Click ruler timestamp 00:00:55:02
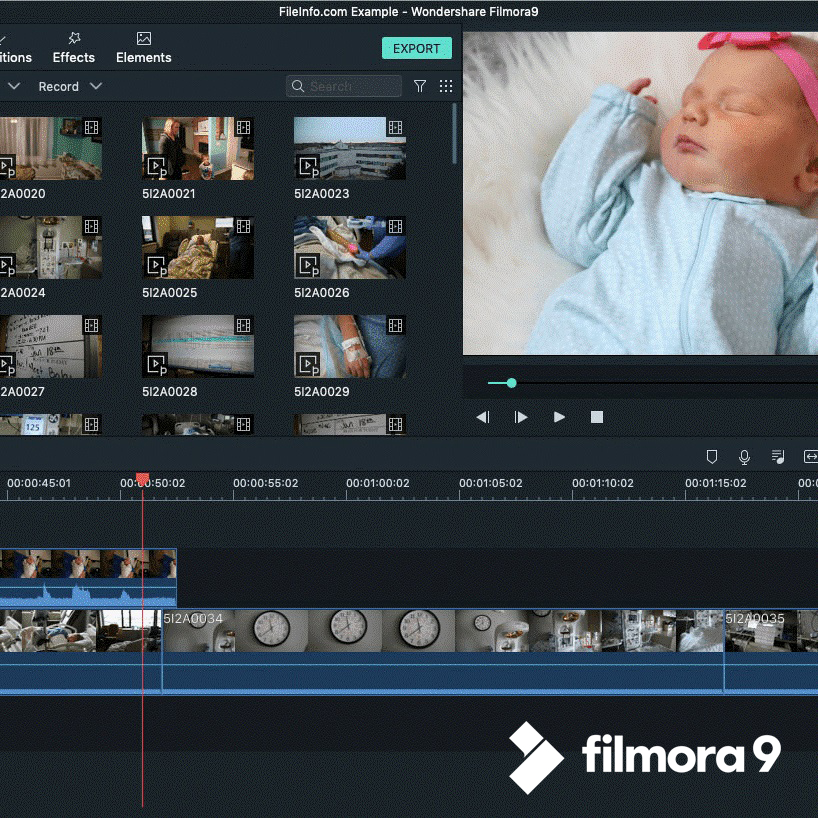The image size is (818, 818). (266, 484)
